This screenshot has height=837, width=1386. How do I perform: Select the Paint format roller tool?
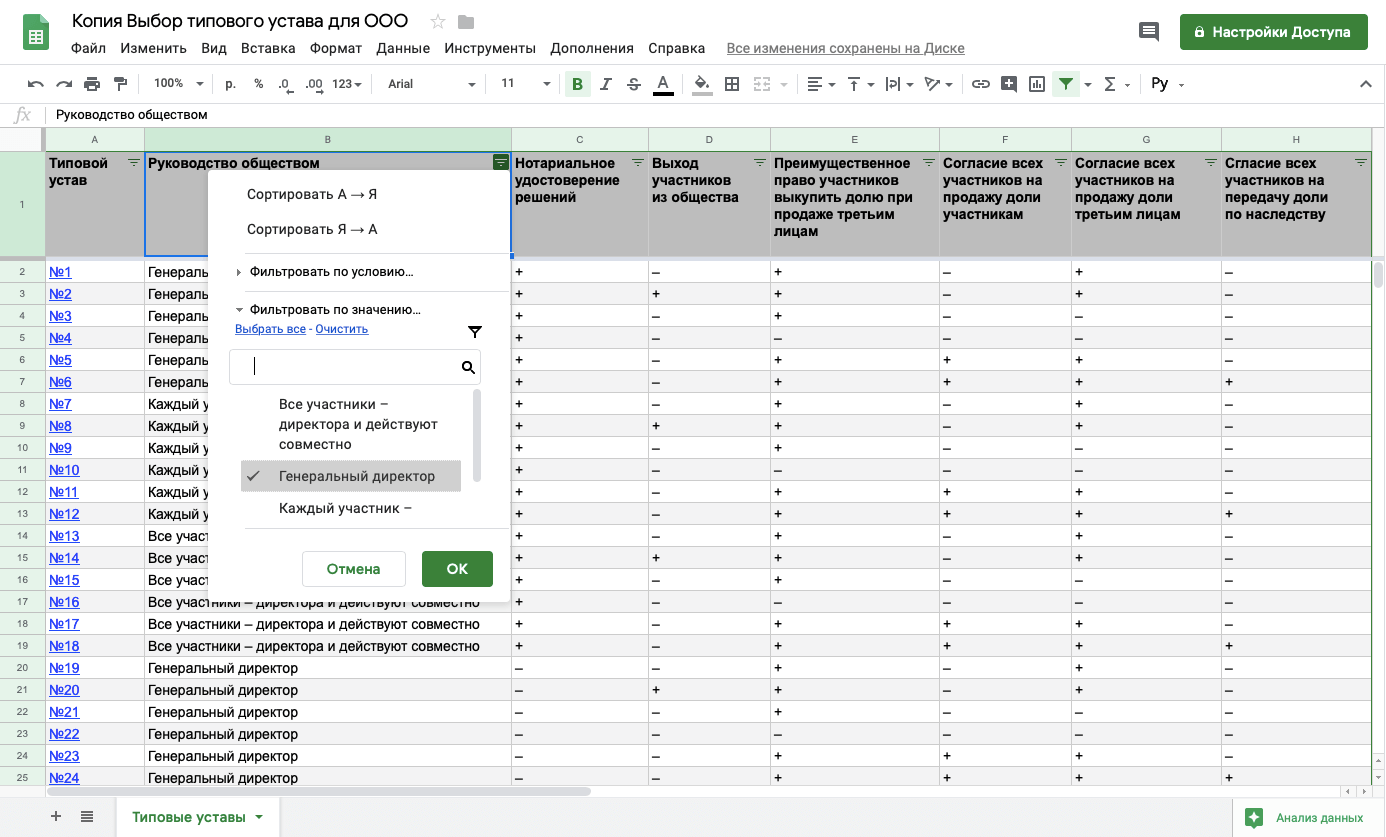click(x=121, y=84)
